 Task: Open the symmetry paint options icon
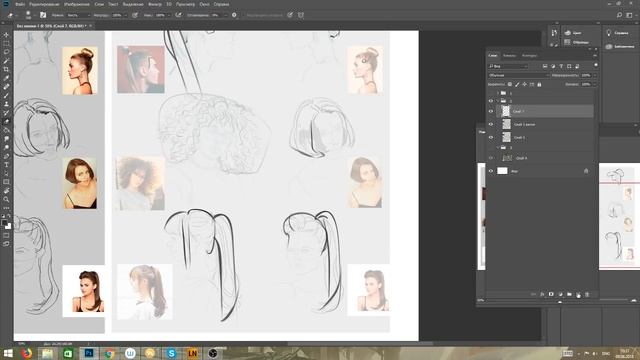point(300,15)
